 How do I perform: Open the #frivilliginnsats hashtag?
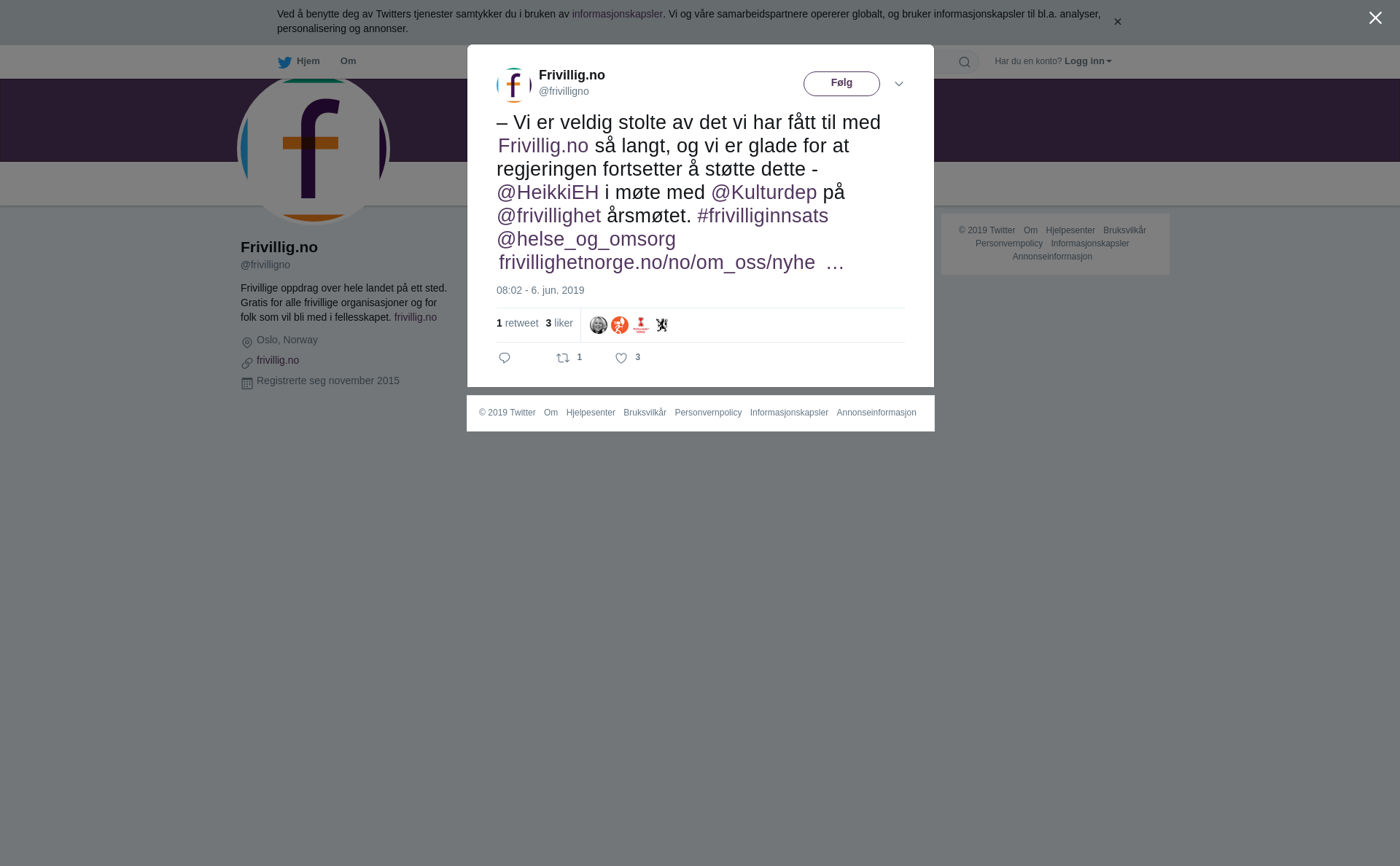(763, 216)
